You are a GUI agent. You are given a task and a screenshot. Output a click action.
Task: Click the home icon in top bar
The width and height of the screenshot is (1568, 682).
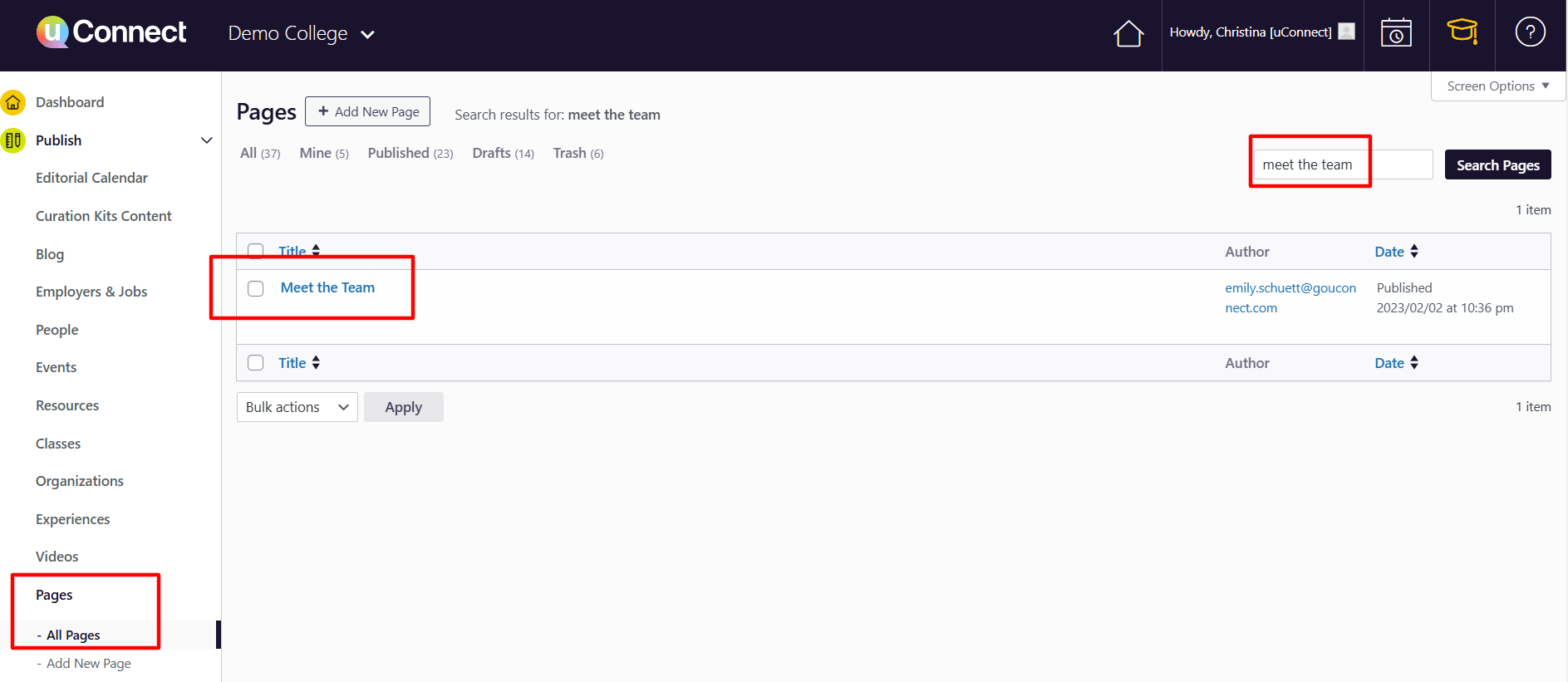1128,34
